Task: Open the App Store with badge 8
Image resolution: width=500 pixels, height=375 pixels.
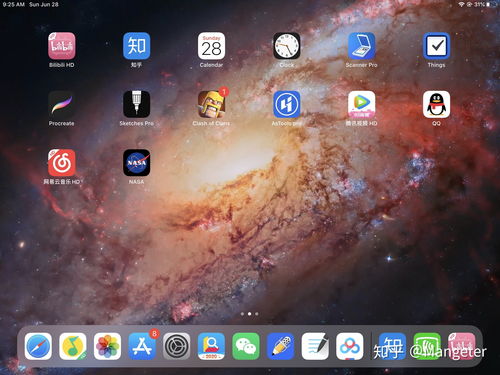Action: pyautogui.click(x=142, y=346)
